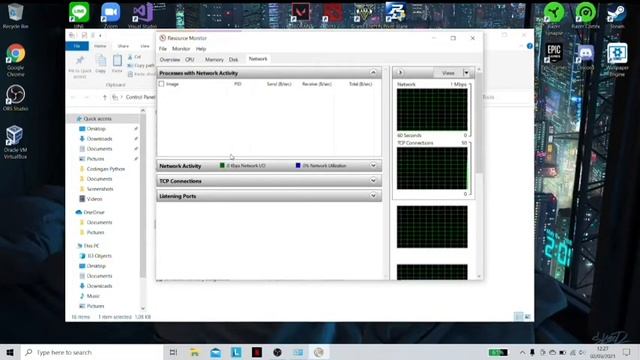Click the Up arrow in the File Explorer address bar
The height and width of the screenshot is (360, 640).
[x=104, y=97]
